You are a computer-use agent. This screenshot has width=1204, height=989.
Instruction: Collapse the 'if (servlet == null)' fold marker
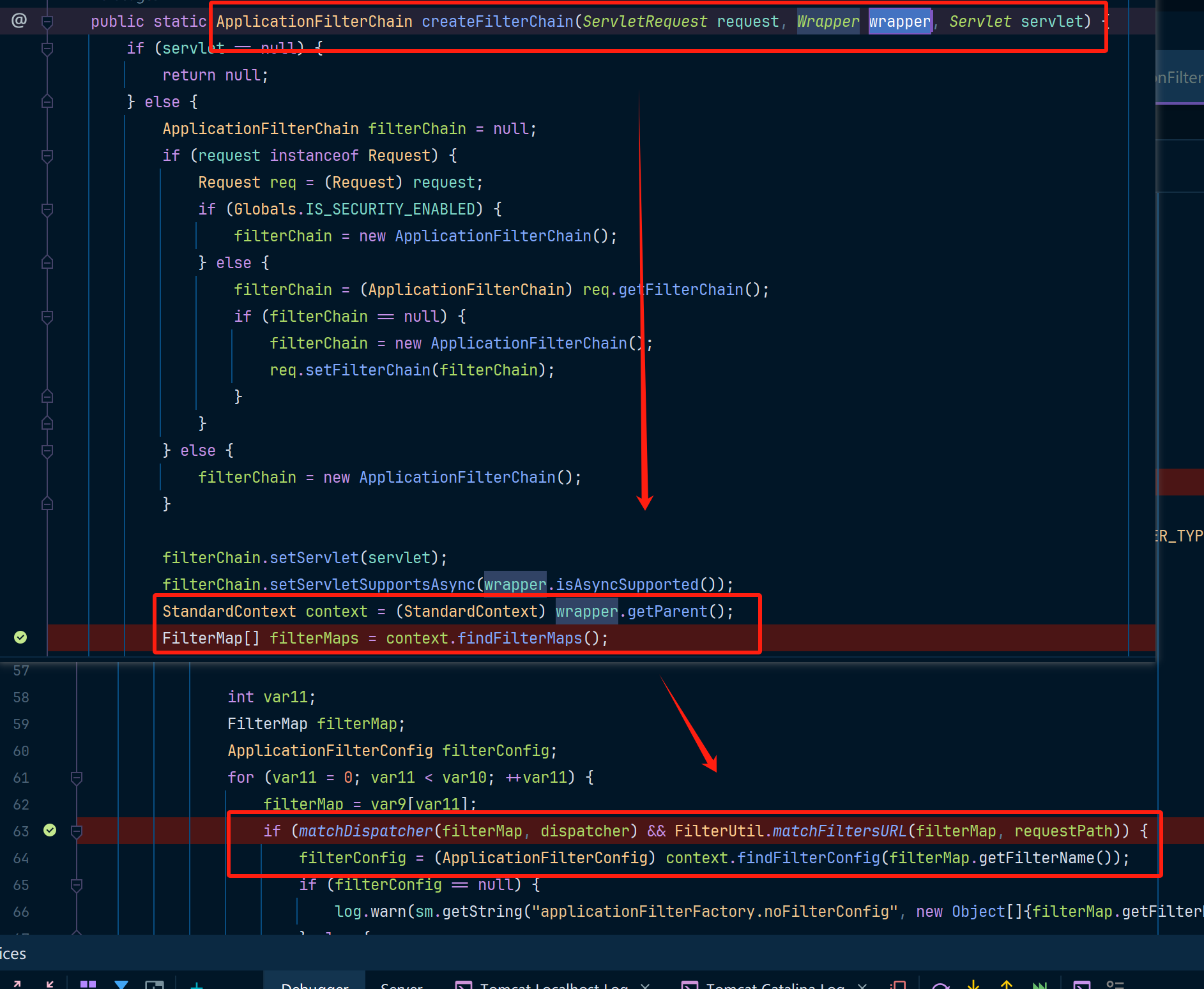(47, 49)
